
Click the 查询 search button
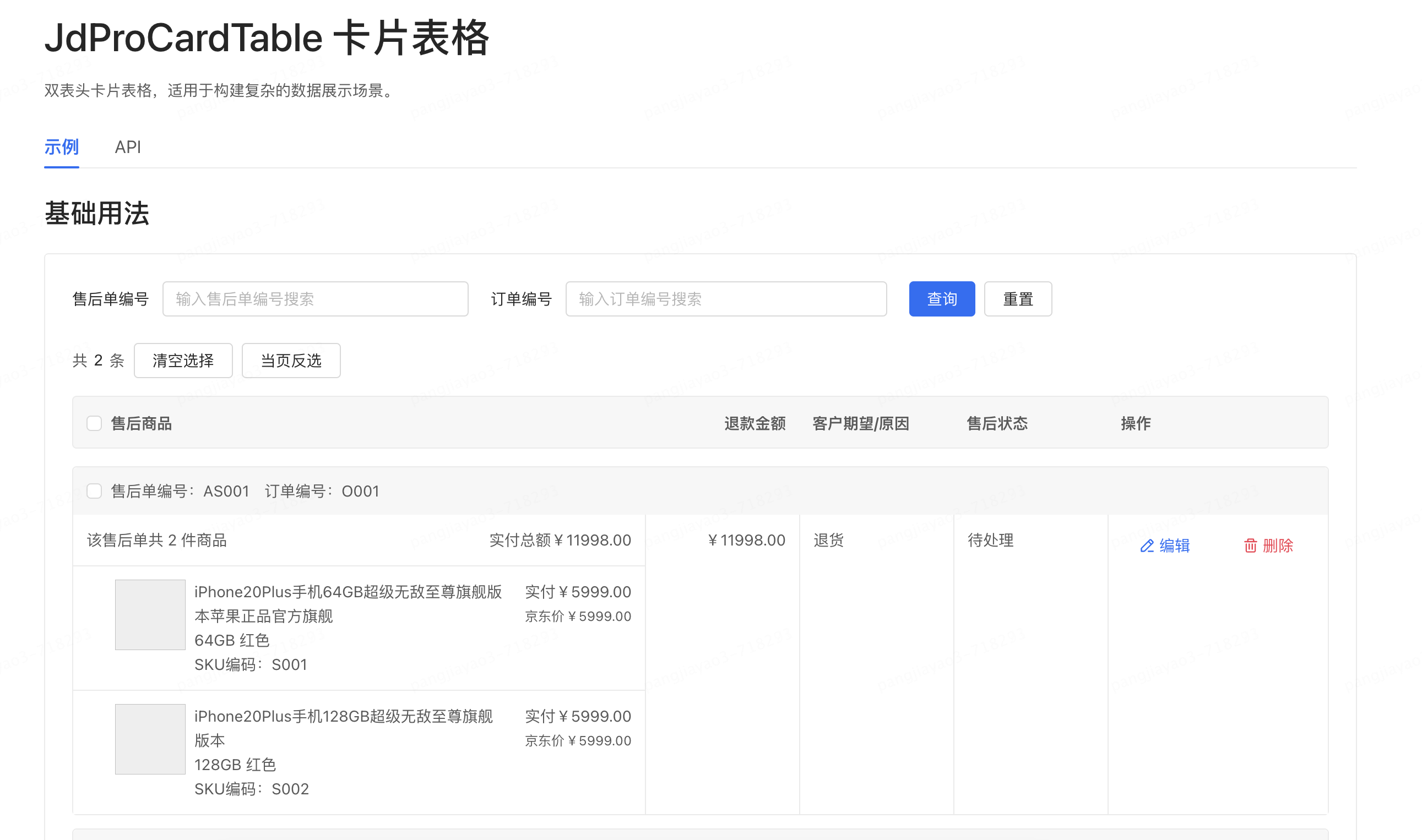(942, 299)
